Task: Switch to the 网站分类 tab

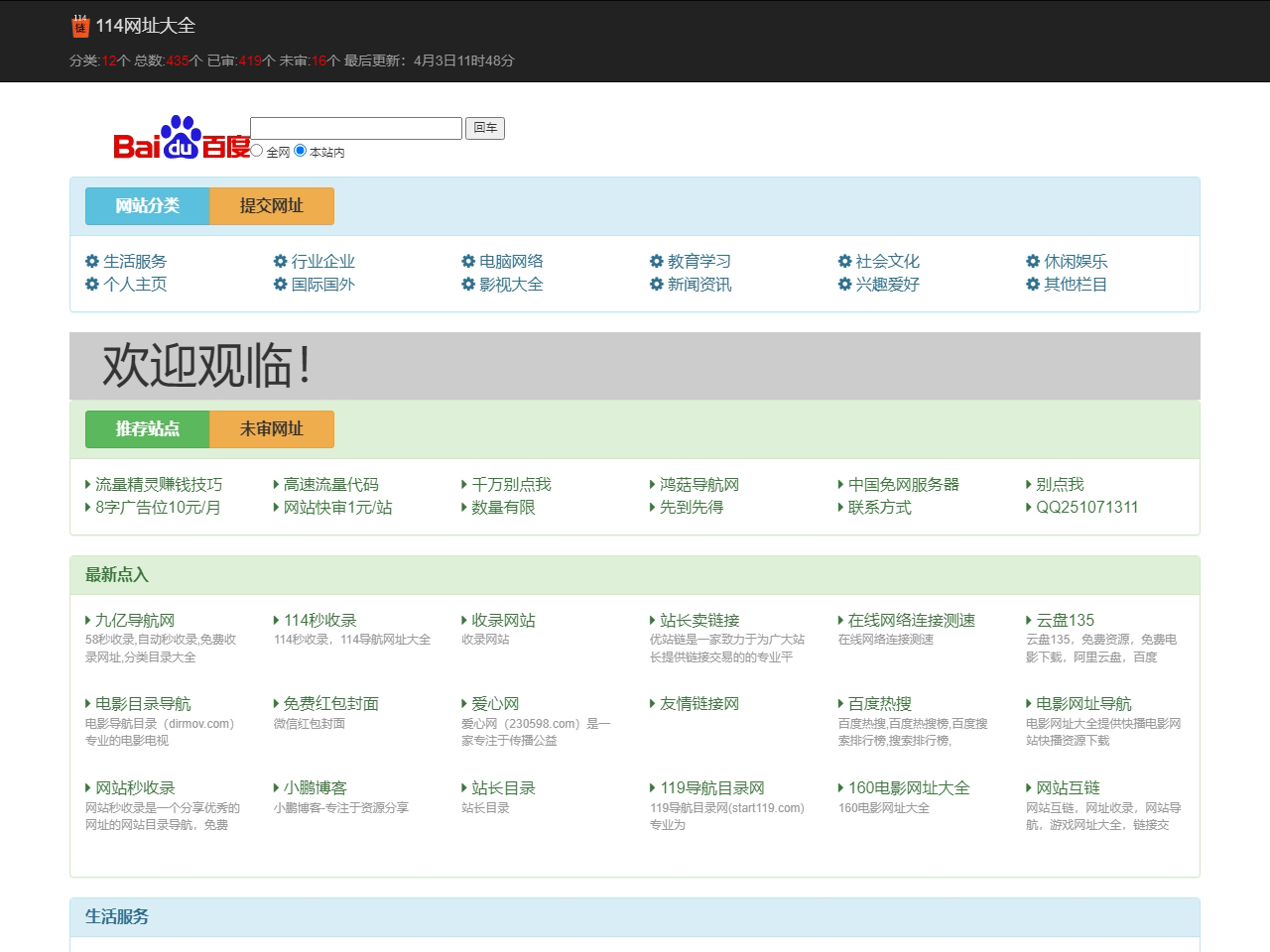Action: (147, 206)
